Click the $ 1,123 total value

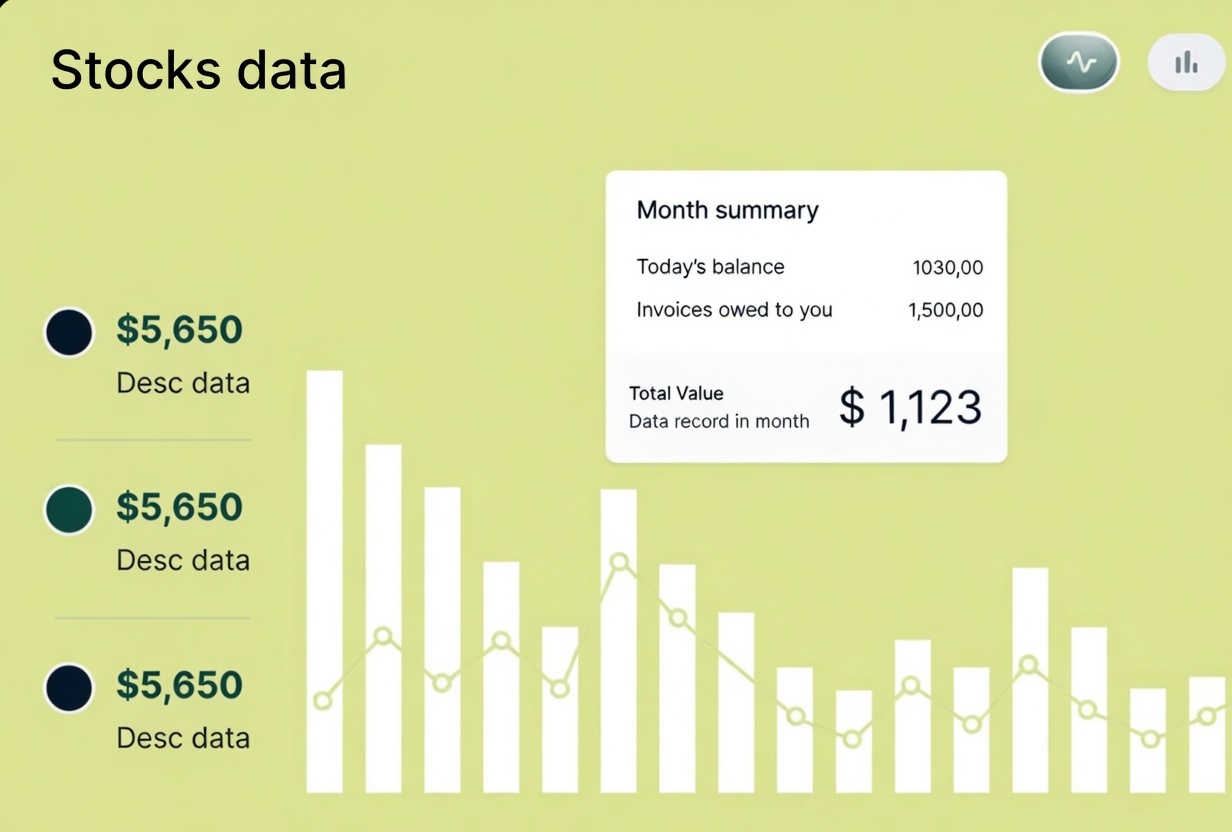click(910, 407)
